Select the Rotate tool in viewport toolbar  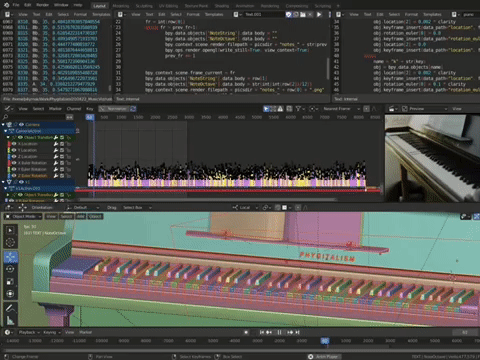(10, 269)
